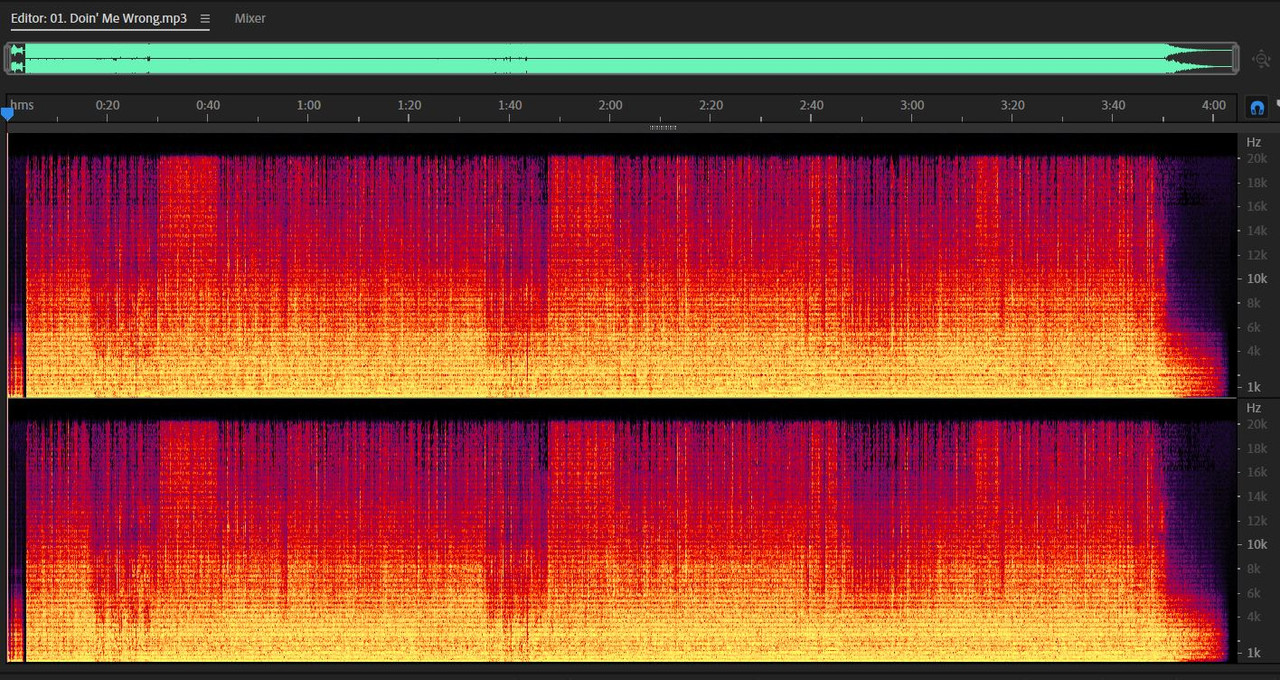Click 4k on the lower channel frequency scale

pyautogui.click(x=1253, y=617)
